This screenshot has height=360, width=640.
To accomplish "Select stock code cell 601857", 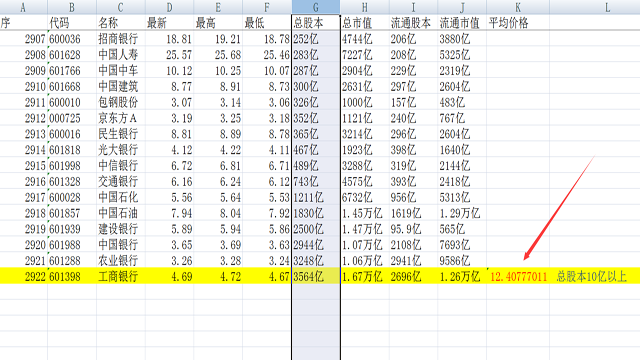I will [x=72, y=213].
